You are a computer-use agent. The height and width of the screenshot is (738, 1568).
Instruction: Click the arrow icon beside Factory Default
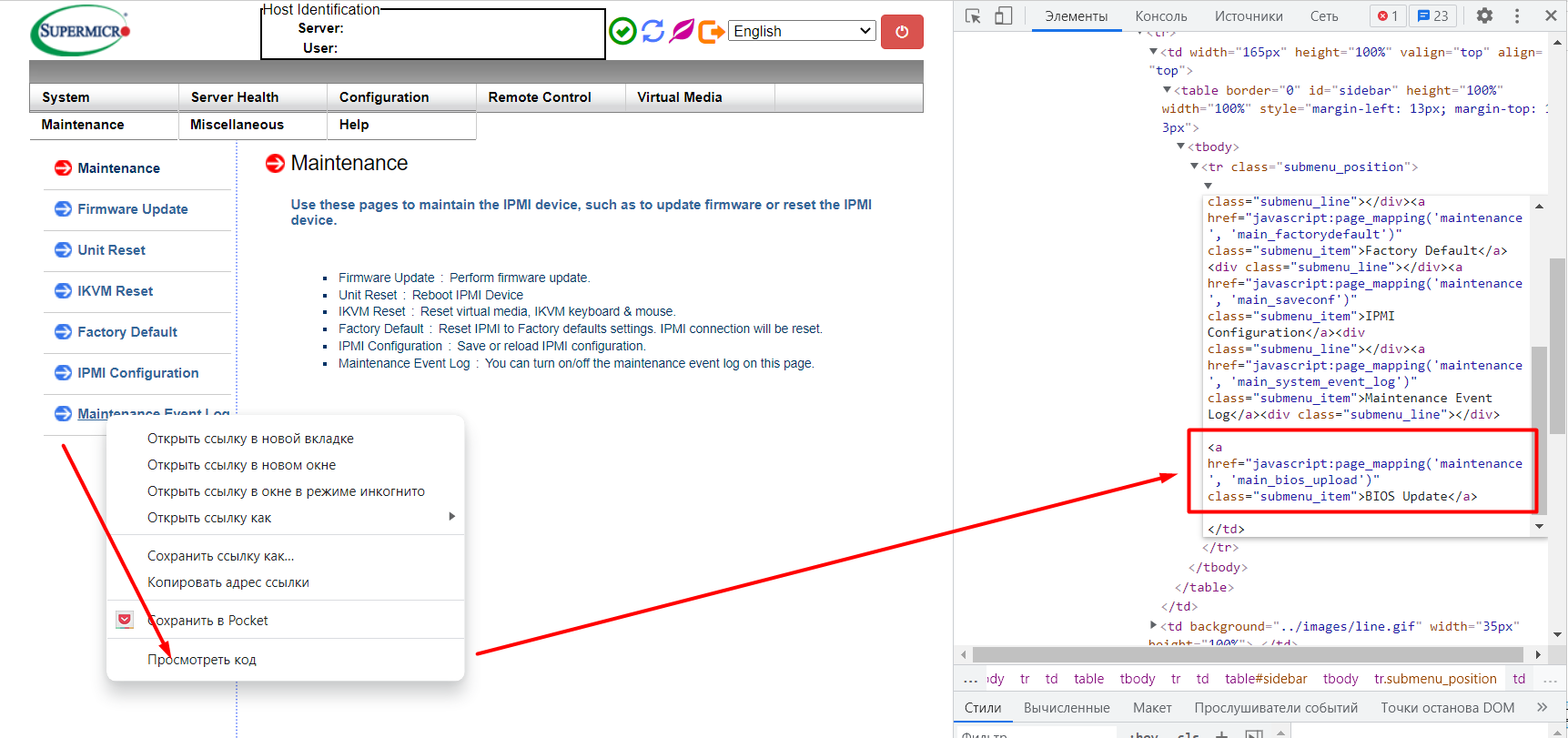(63, 331)
